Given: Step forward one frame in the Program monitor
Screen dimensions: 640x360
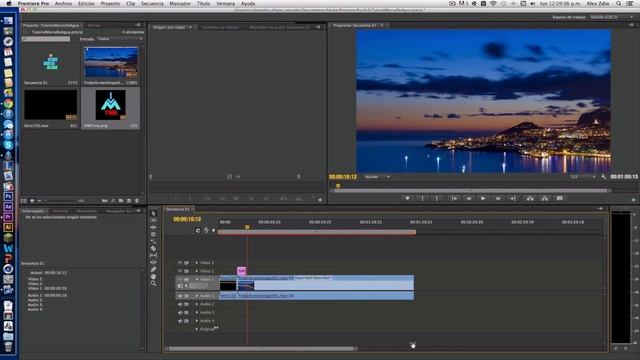Looking at the screenshot, I should point(498,198).
